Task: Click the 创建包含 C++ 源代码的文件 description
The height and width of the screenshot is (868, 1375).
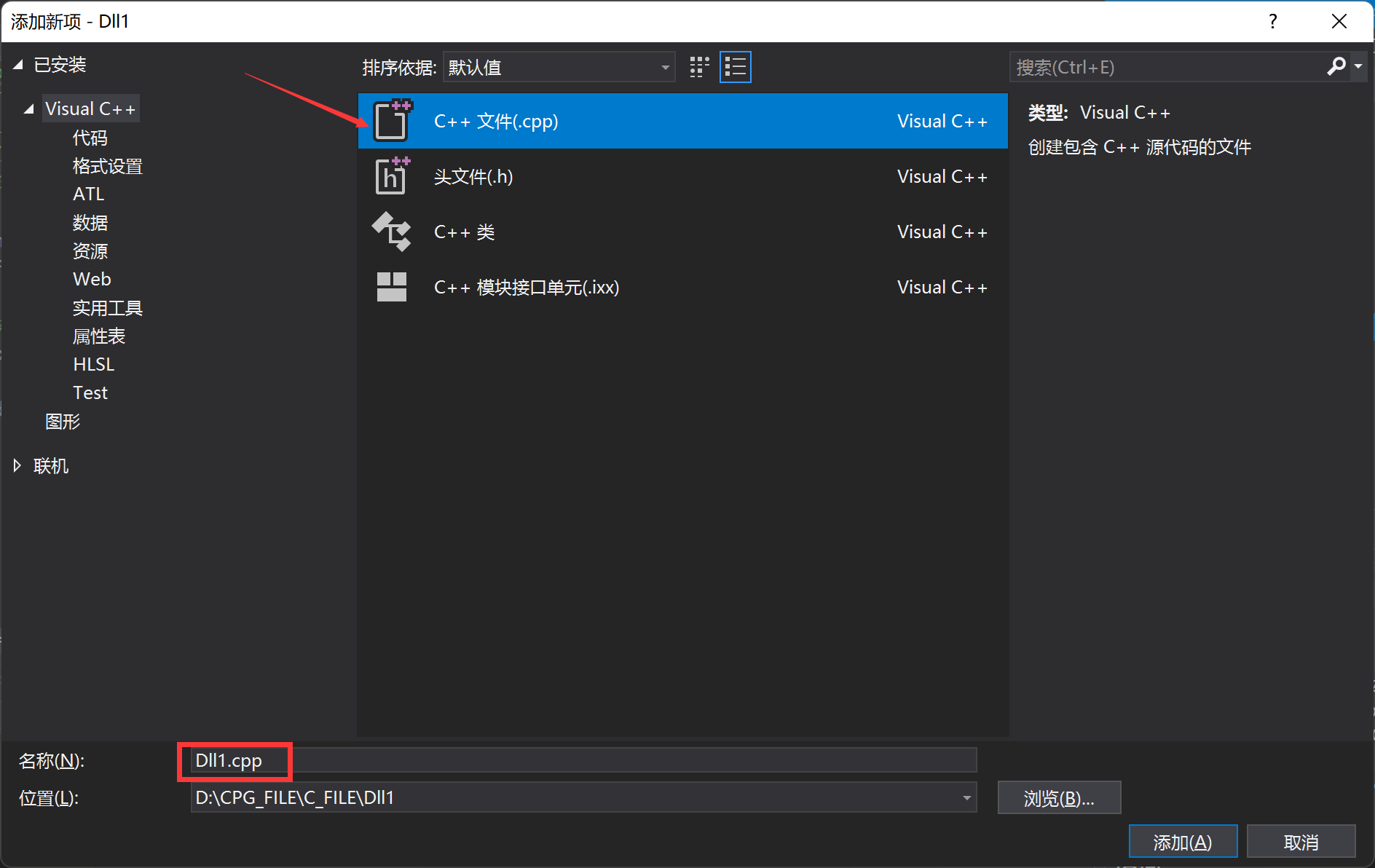Action: point(1139,147)
